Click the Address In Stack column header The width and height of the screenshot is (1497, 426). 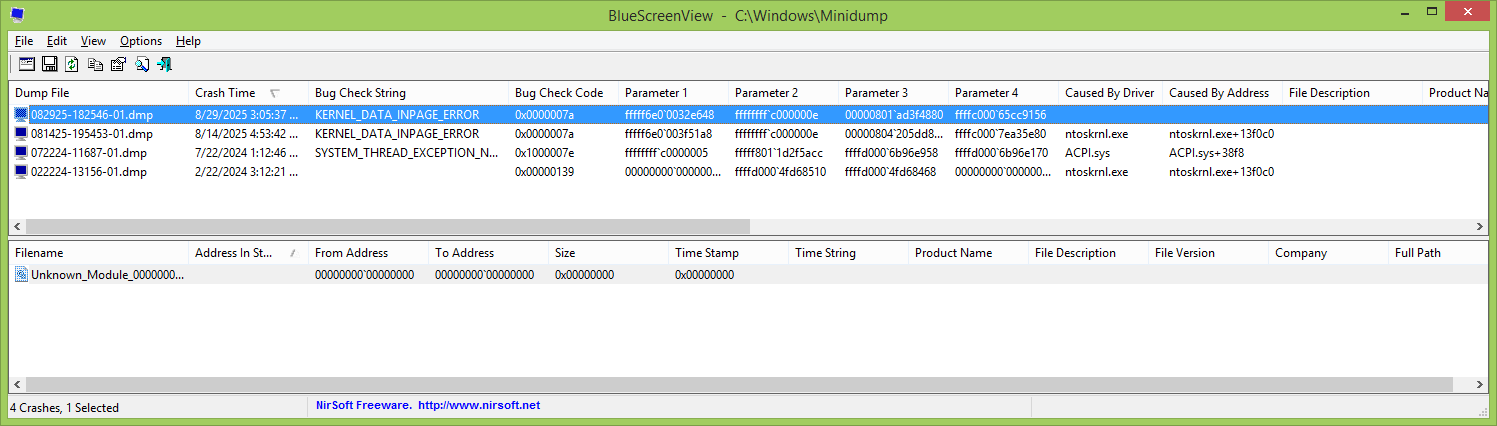coord(249,253)
